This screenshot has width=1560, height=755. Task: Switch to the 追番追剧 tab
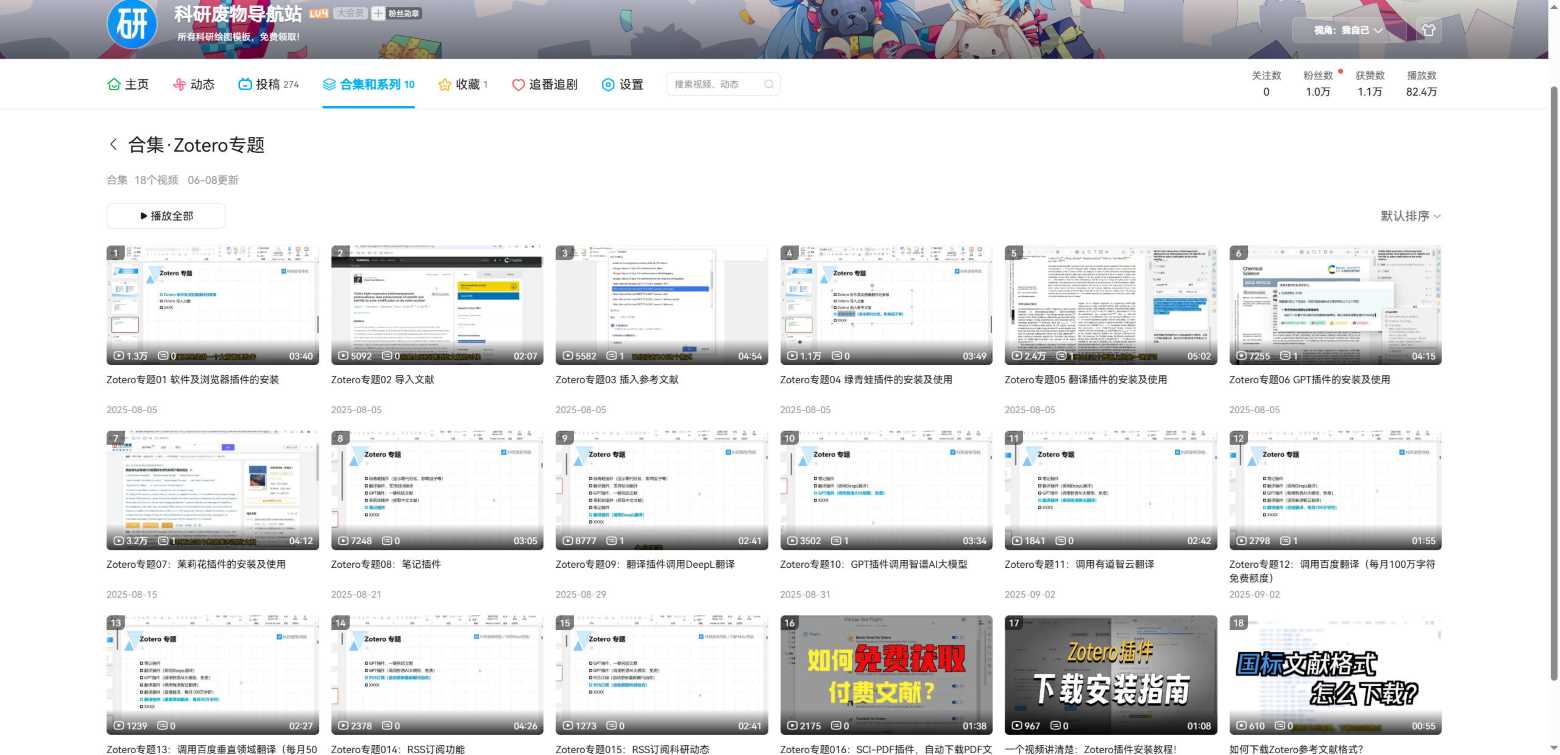[x=545, y=85]
